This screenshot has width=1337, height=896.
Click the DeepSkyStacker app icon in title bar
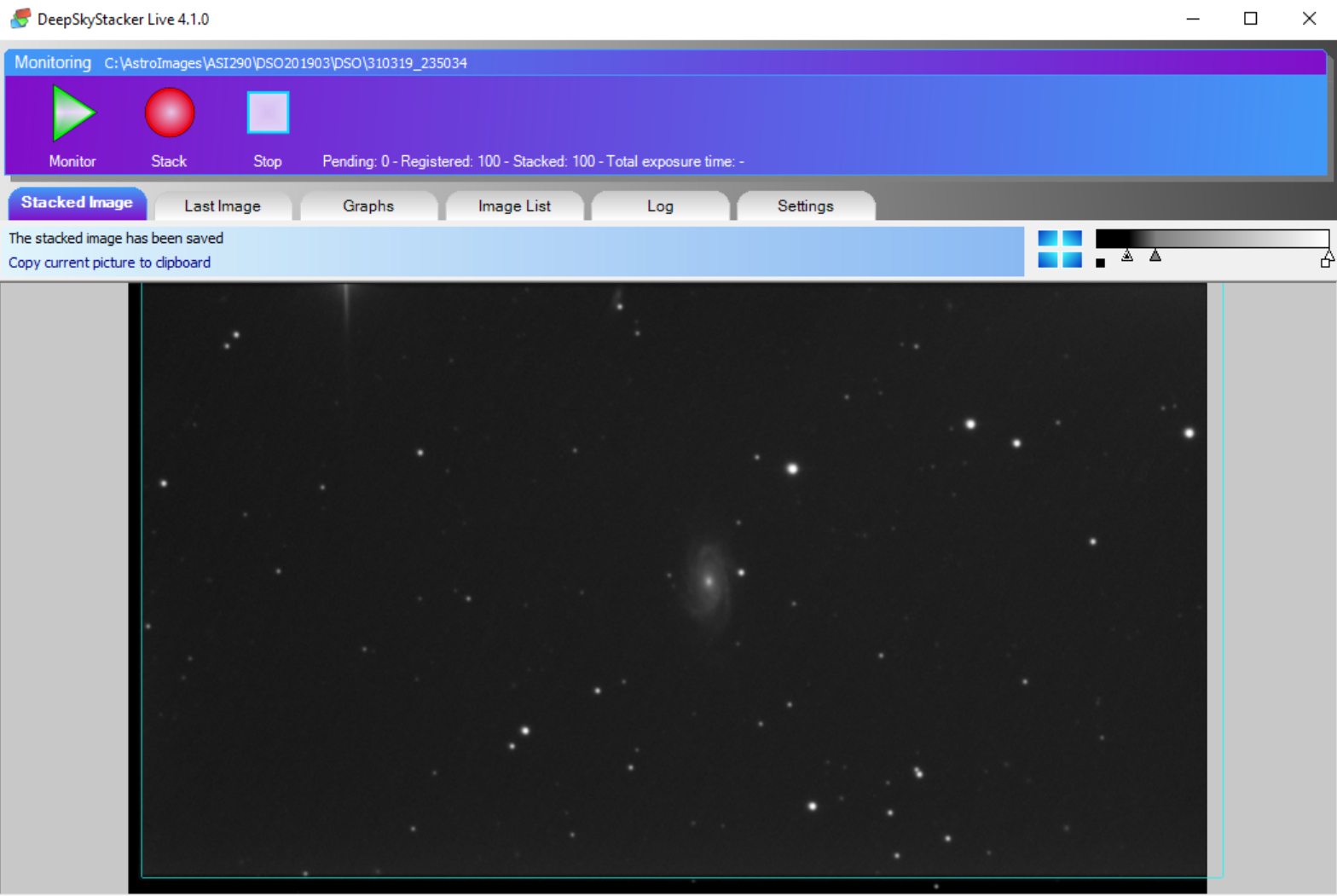[x=20, y=19]
